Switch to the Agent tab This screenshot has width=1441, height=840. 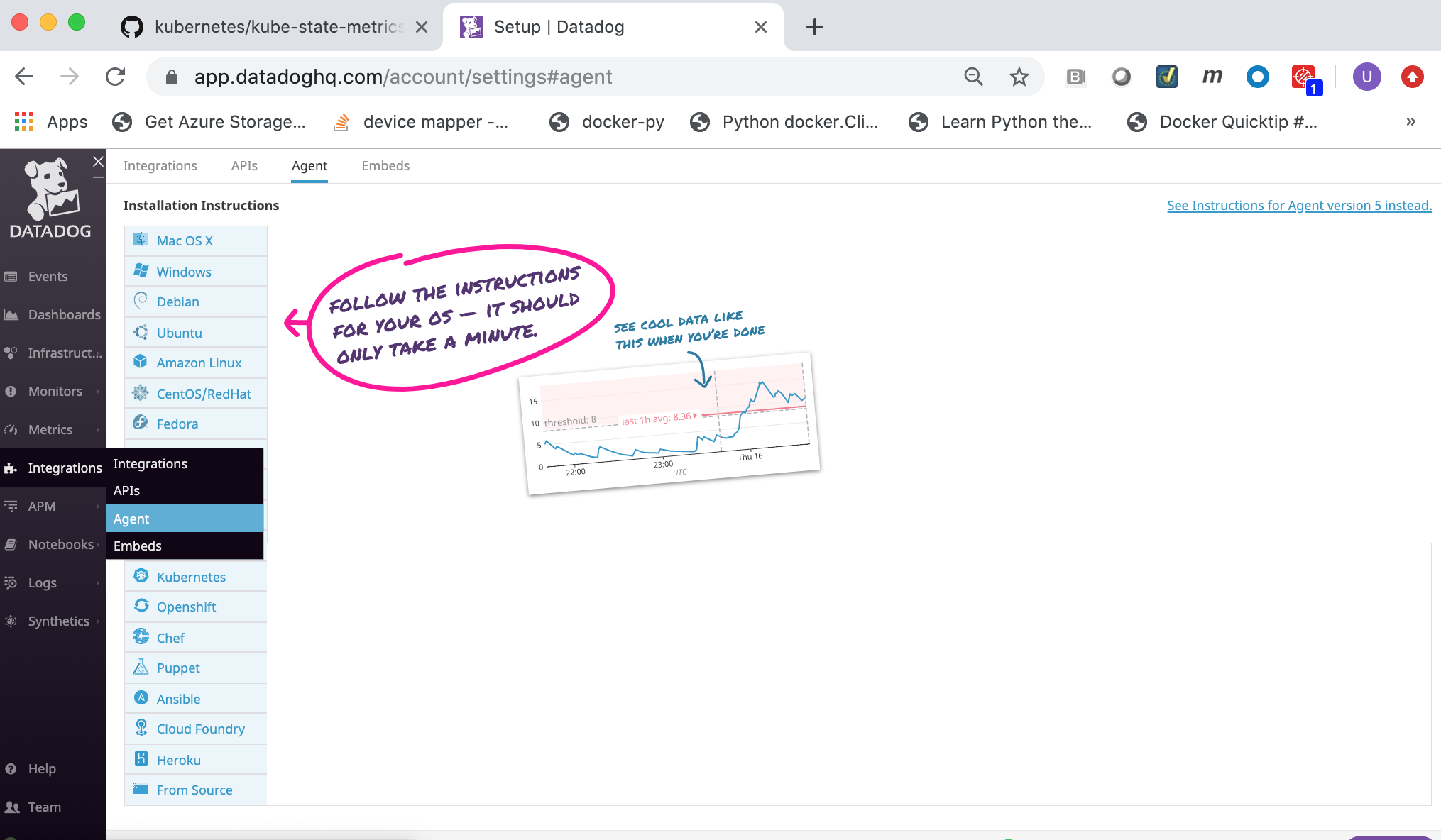point(309,166)
